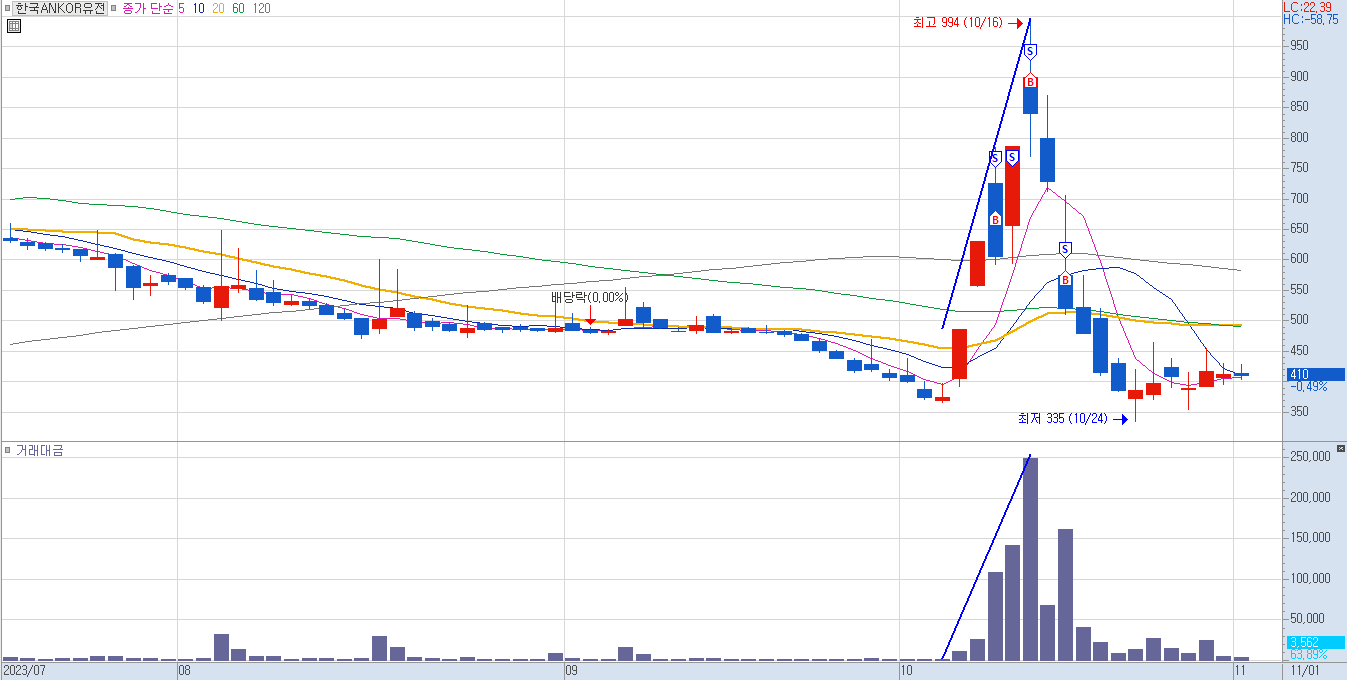Click the 08 month axis label
The height and width of the screenshot is (680, 1347).
184,670
